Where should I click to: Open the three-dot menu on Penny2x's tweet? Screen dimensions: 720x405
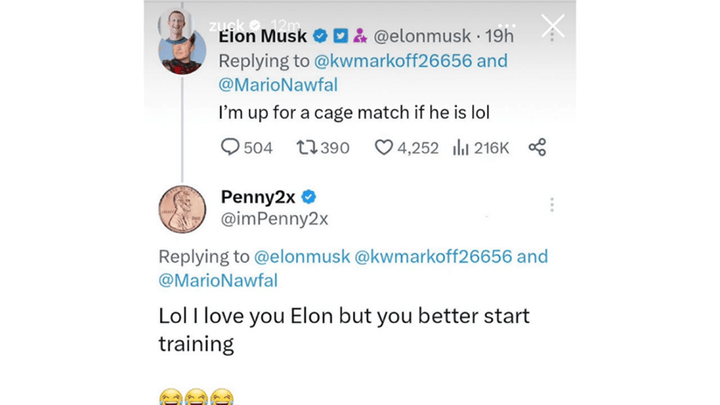click(552, 205)
